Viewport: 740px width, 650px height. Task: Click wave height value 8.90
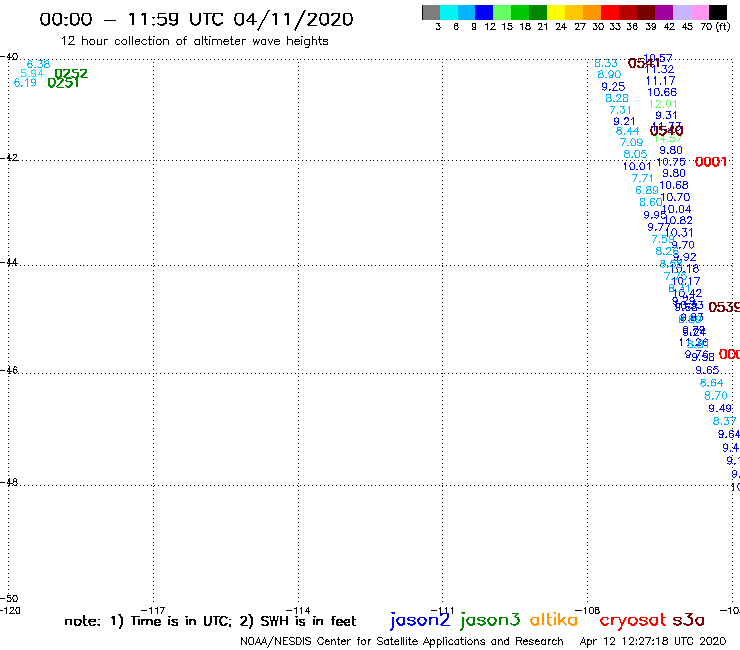point(609,75)
